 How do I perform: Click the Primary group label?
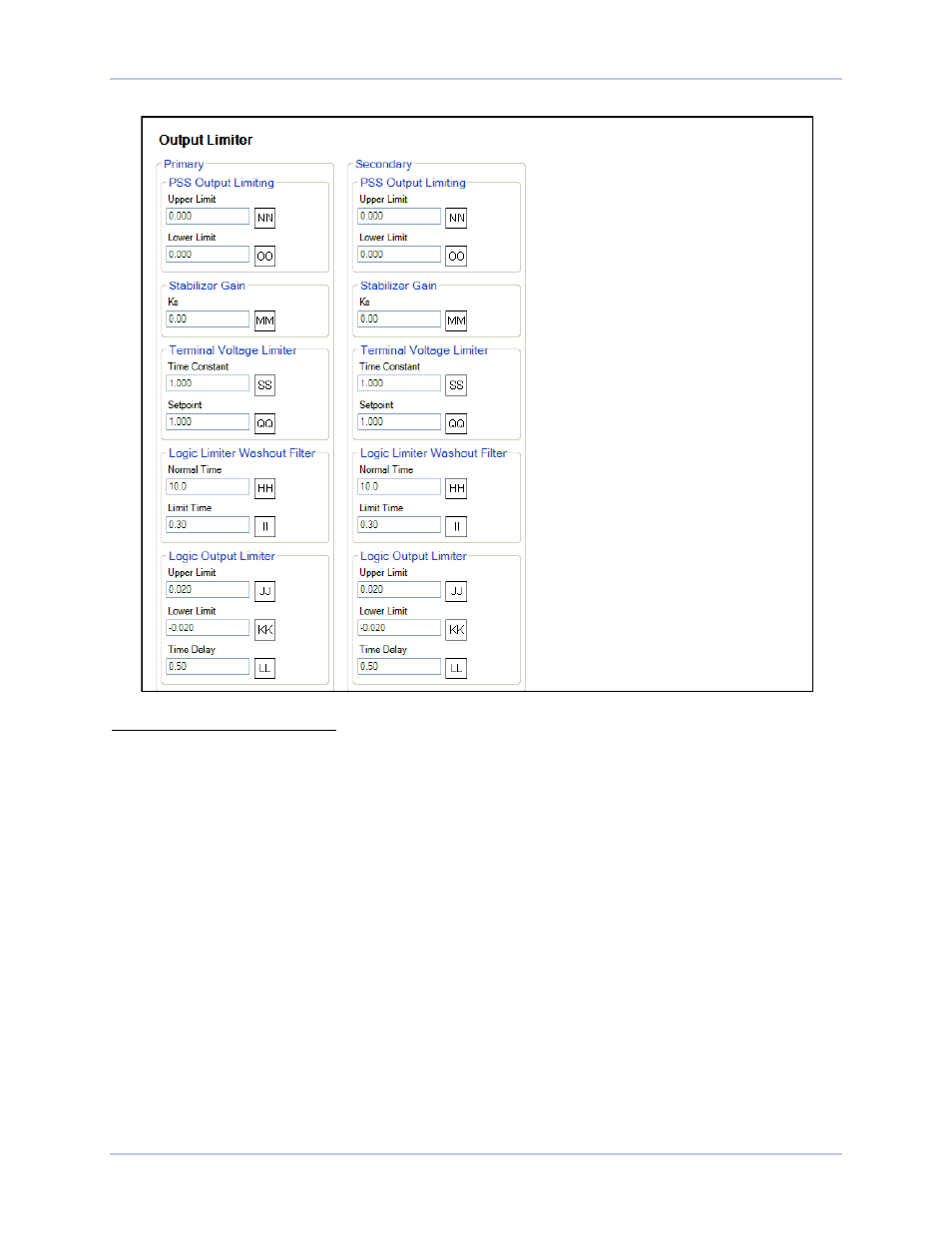point(184,164)
